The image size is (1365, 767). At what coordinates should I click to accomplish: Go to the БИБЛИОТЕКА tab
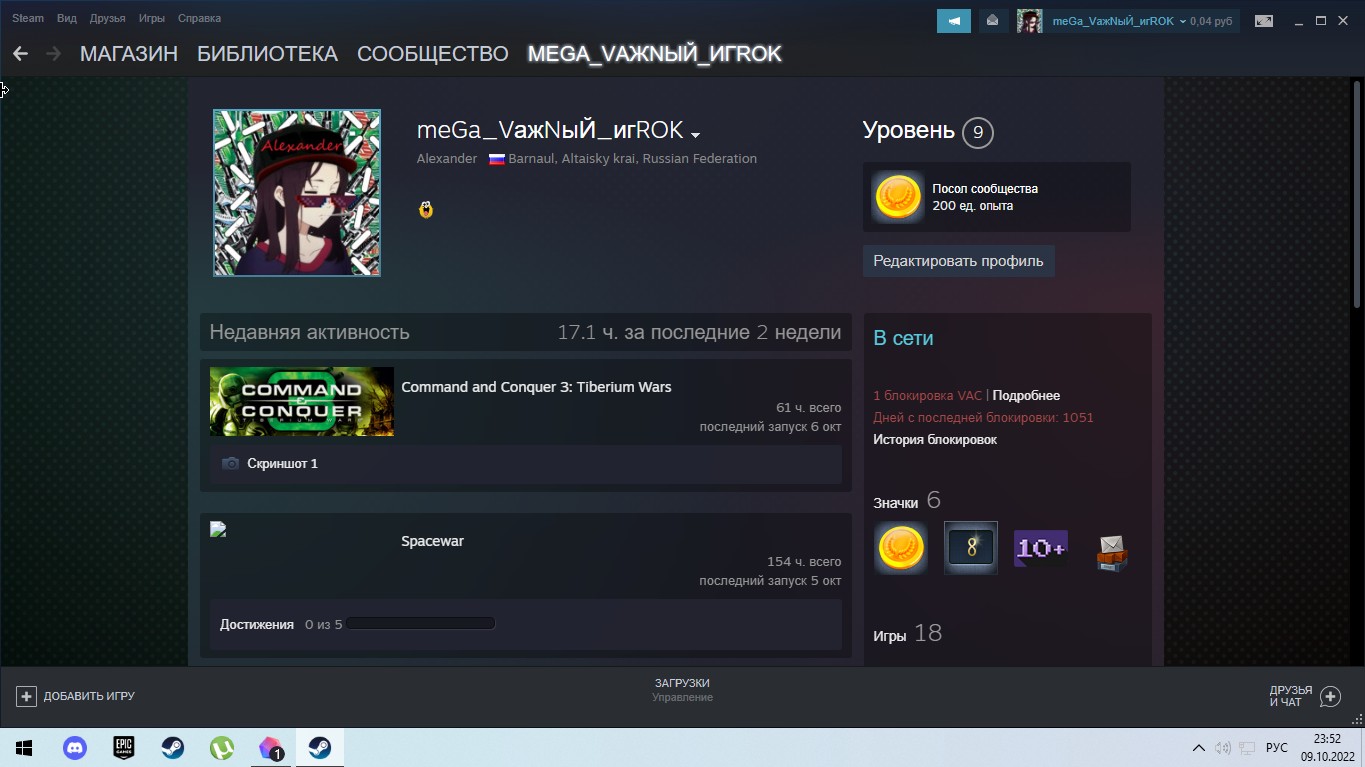click(x=267, y=54)
